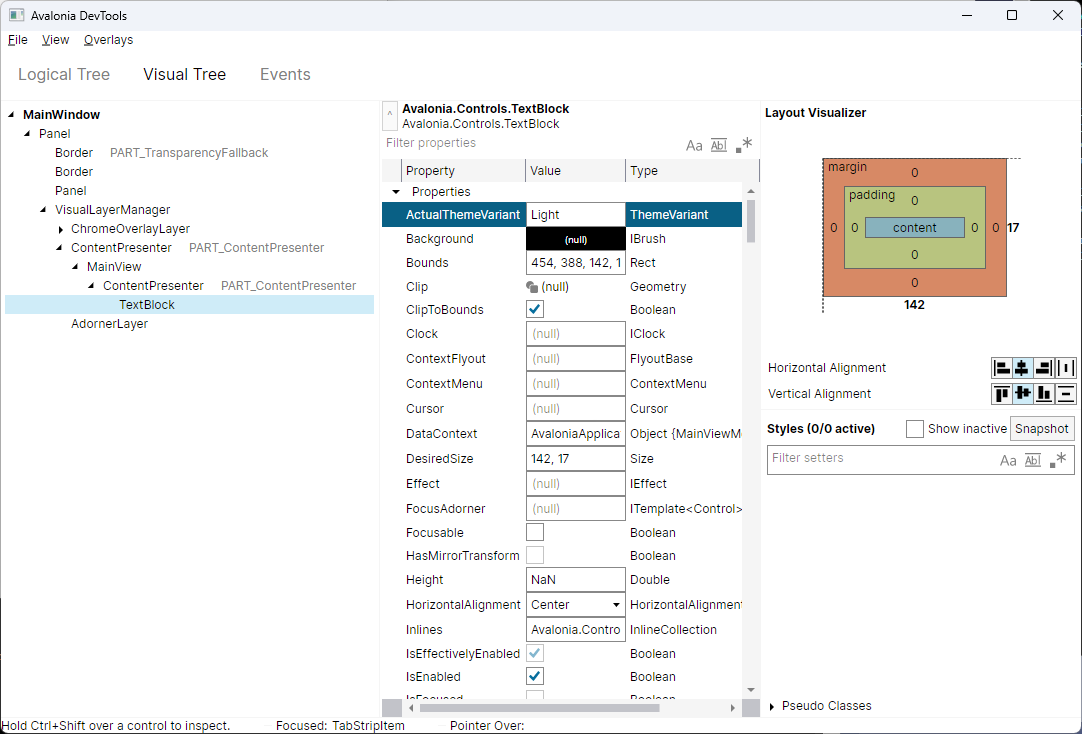This screenshot has height=734, width=1082.
Task: Switch to the Events tab
Action: (x=285, y=75)
